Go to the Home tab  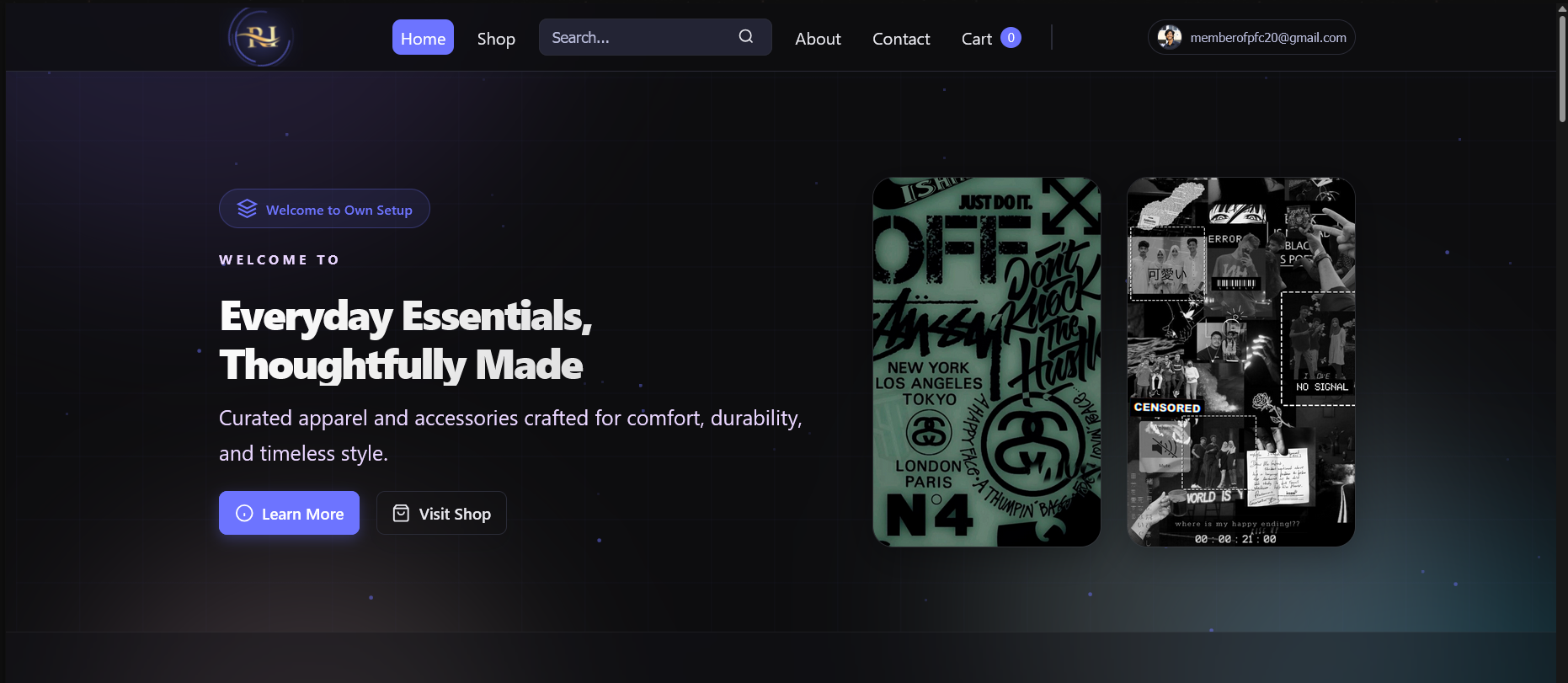[x=423, y=37]
